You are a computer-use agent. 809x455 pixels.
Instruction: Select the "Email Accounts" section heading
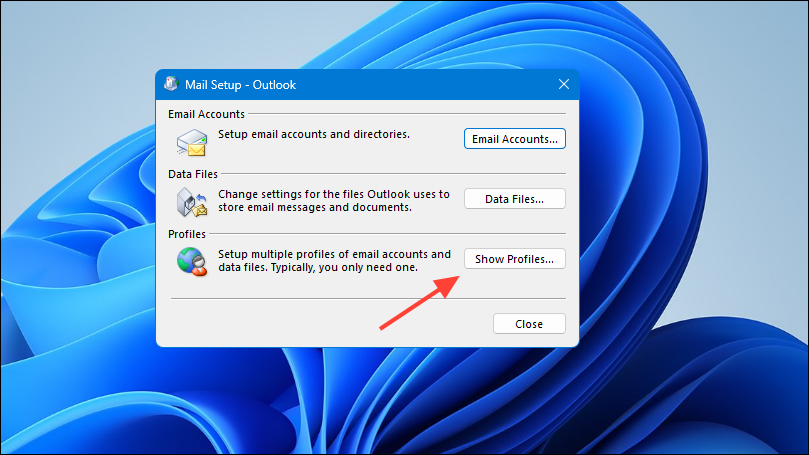[206, 114]
